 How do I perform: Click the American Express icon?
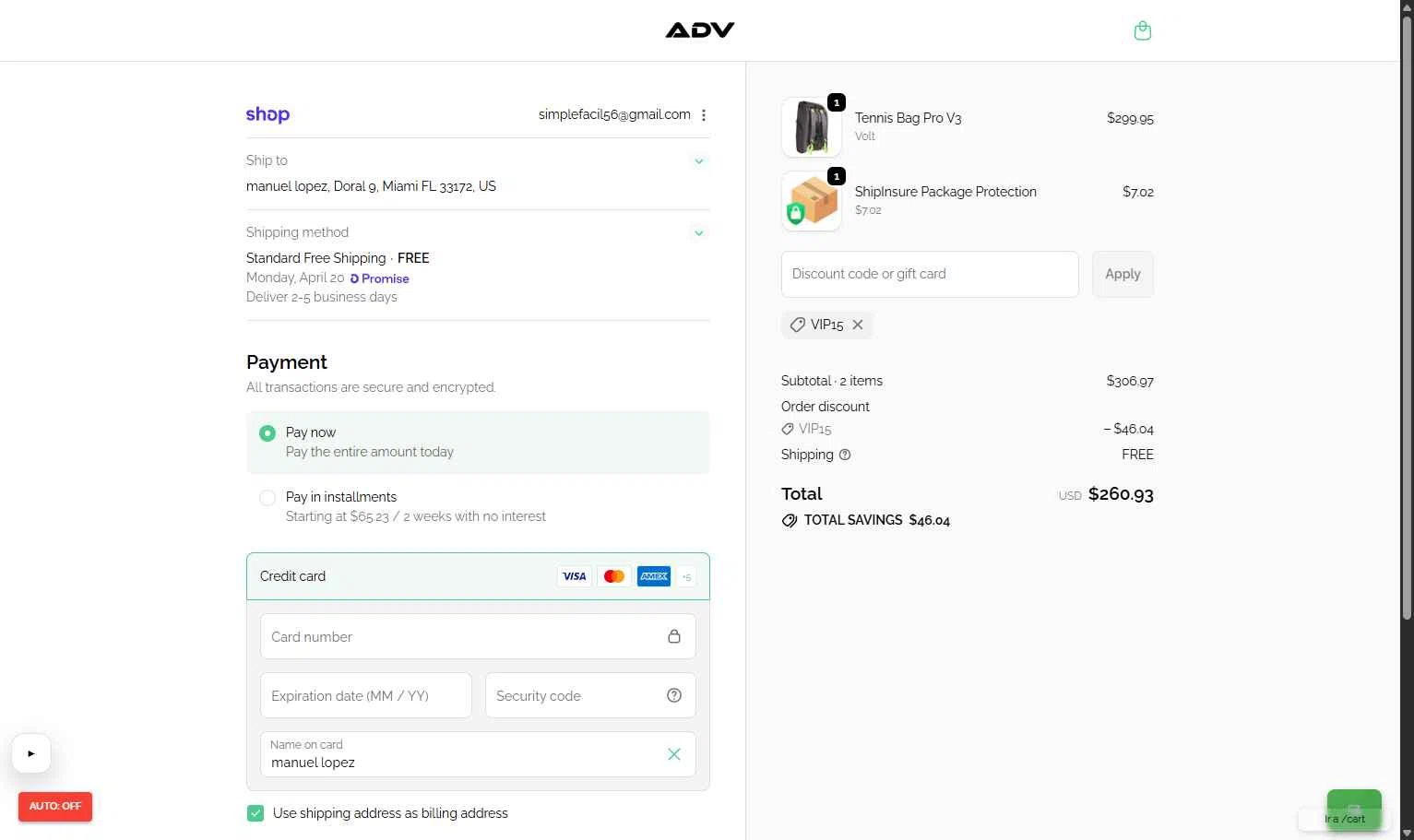[x=654, y=576]
